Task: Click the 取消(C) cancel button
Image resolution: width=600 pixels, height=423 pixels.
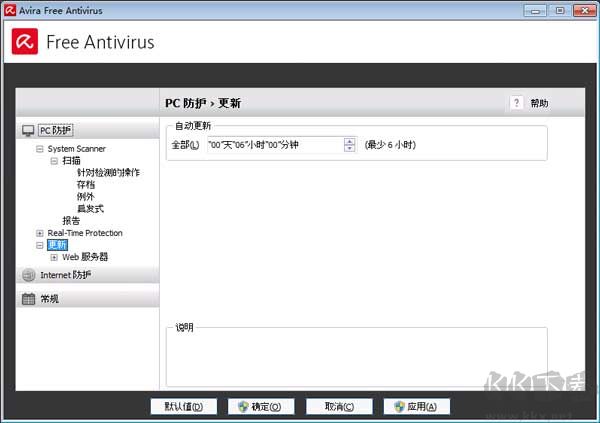Action: [339, 406]
